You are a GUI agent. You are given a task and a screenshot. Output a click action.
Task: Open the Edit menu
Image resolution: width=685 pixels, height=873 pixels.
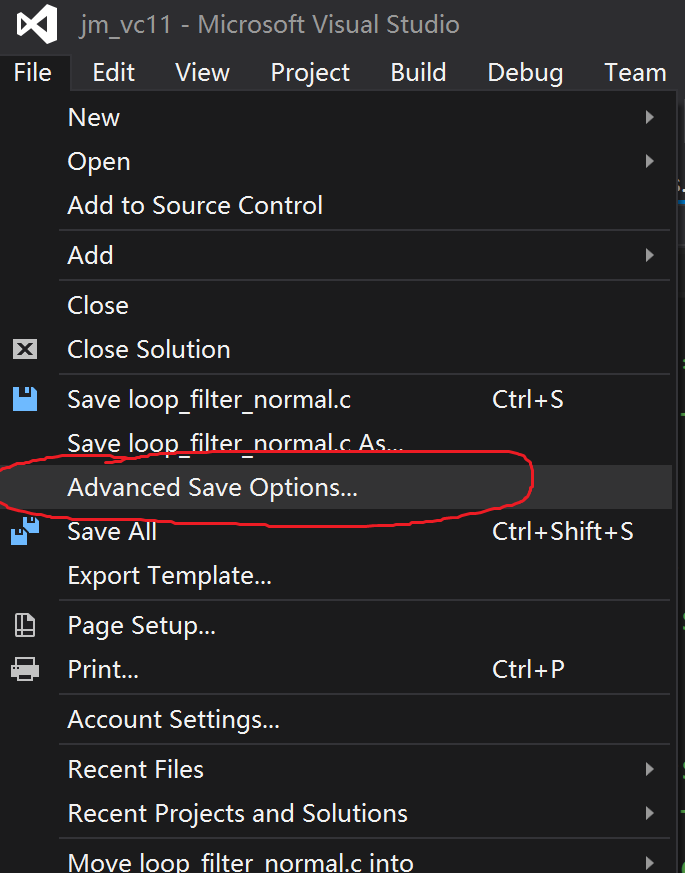(112, 72)
